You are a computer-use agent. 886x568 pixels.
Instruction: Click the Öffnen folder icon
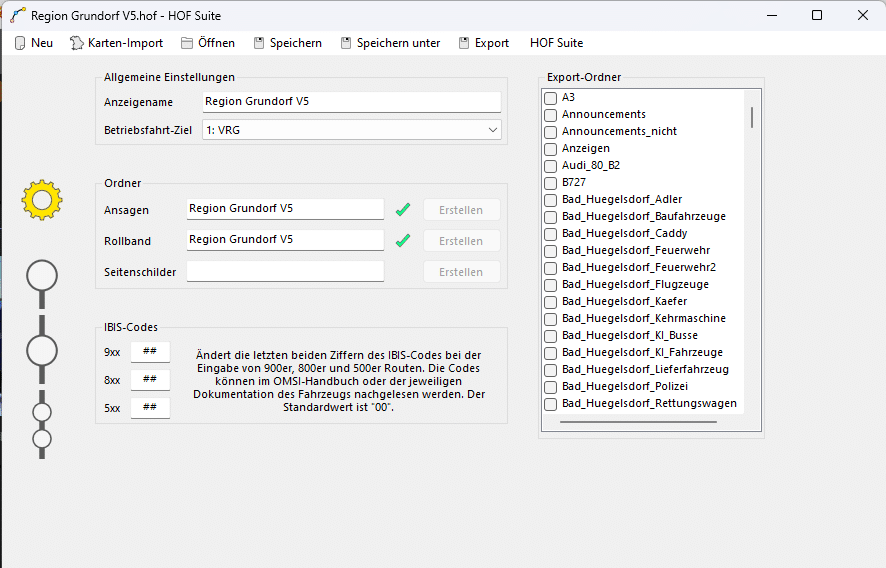point(186,43)
